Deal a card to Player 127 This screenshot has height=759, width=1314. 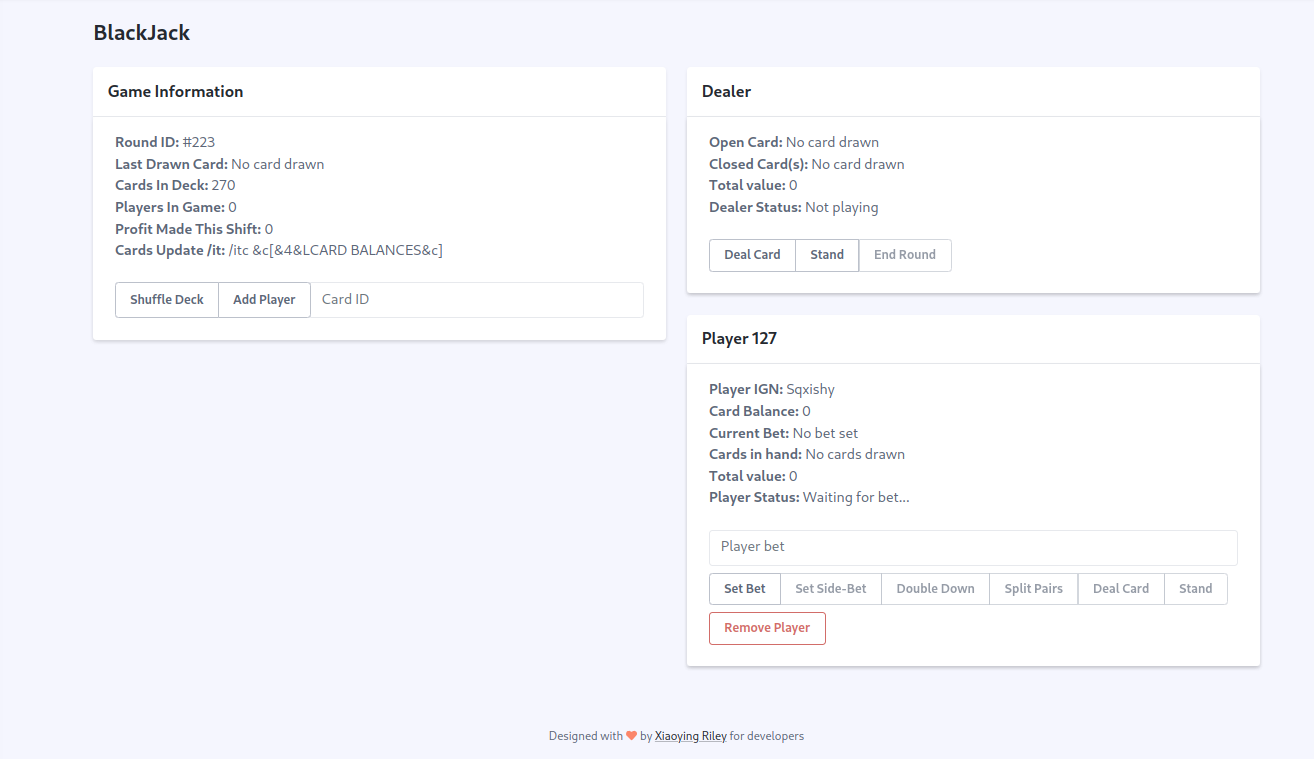pyautogui.click(x=1120, y=589)
